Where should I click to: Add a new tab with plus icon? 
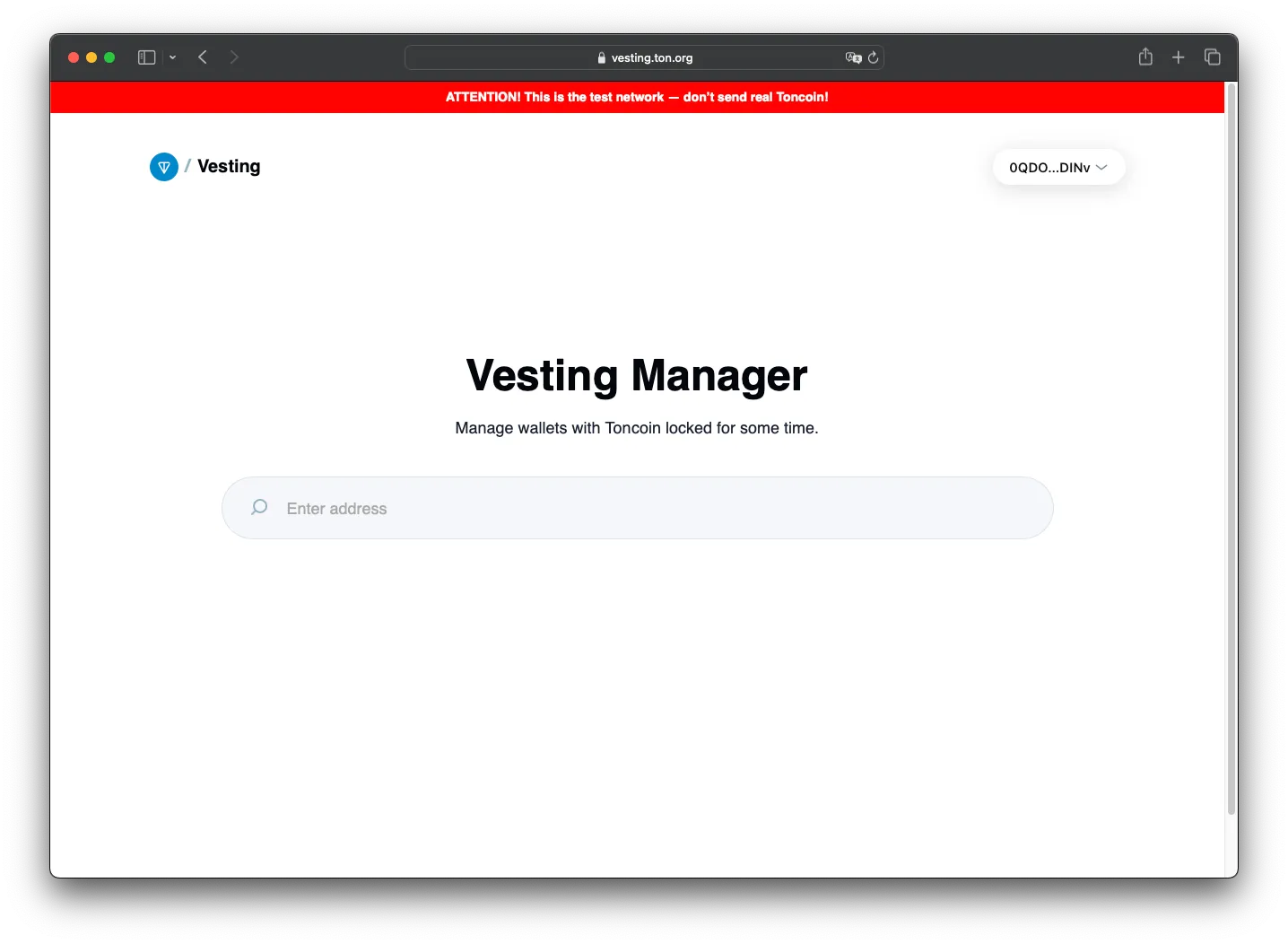coord(1179,57)
